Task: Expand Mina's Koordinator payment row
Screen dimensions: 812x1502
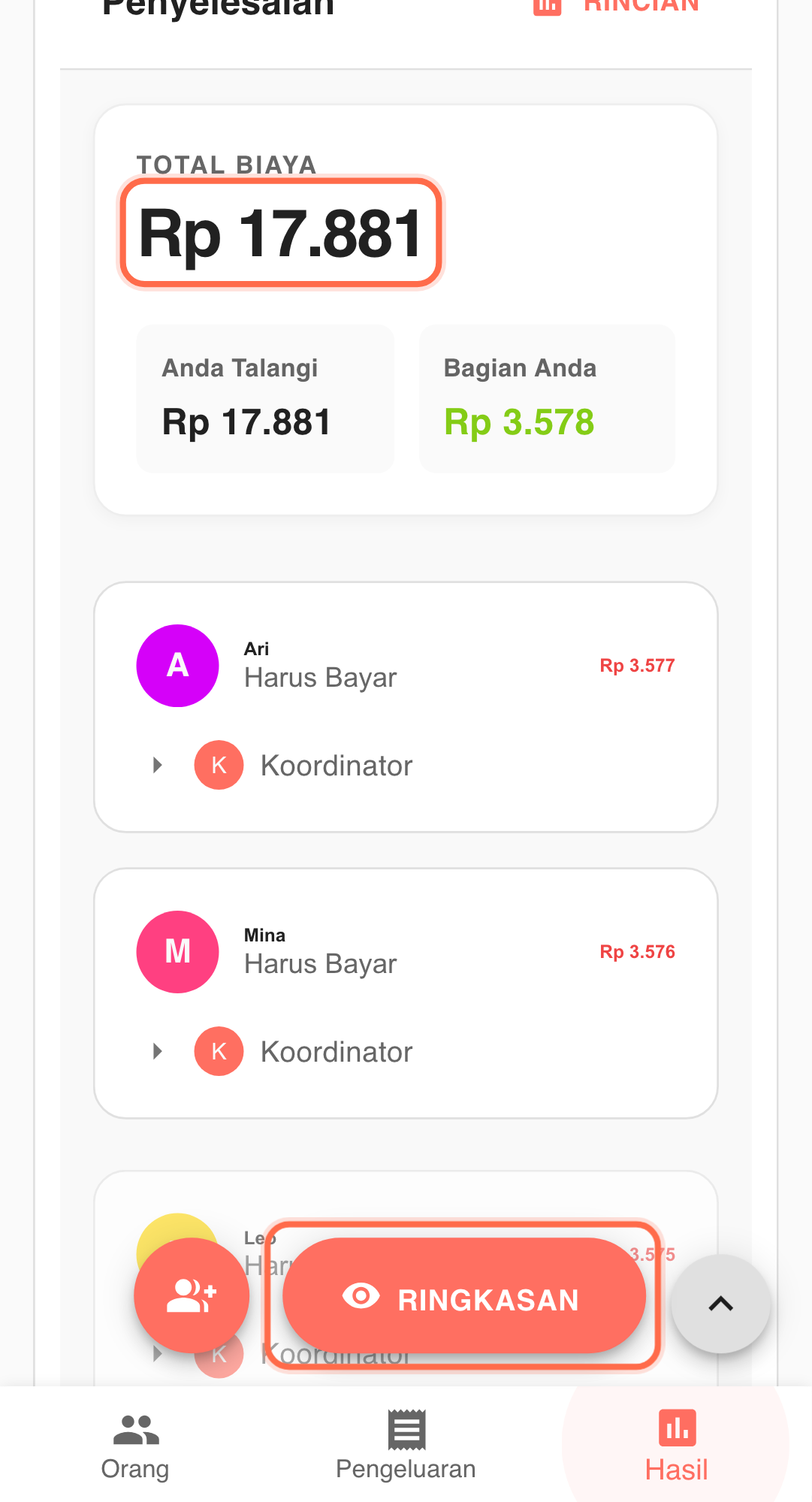Action: [x=158, y=1052]
